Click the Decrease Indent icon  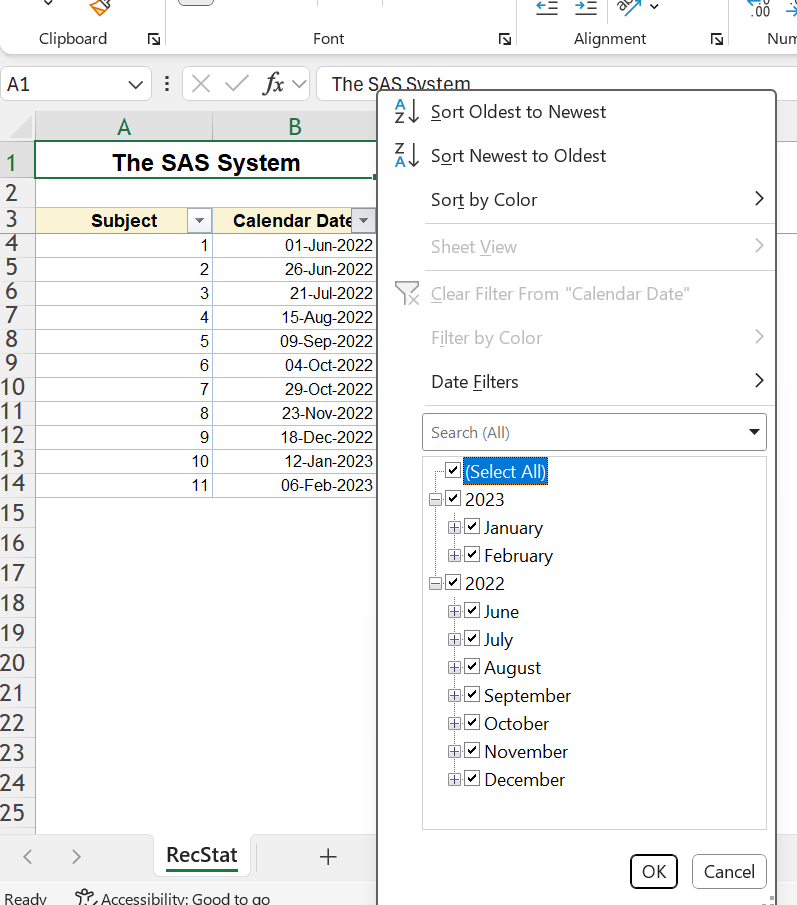coord(547,8)
